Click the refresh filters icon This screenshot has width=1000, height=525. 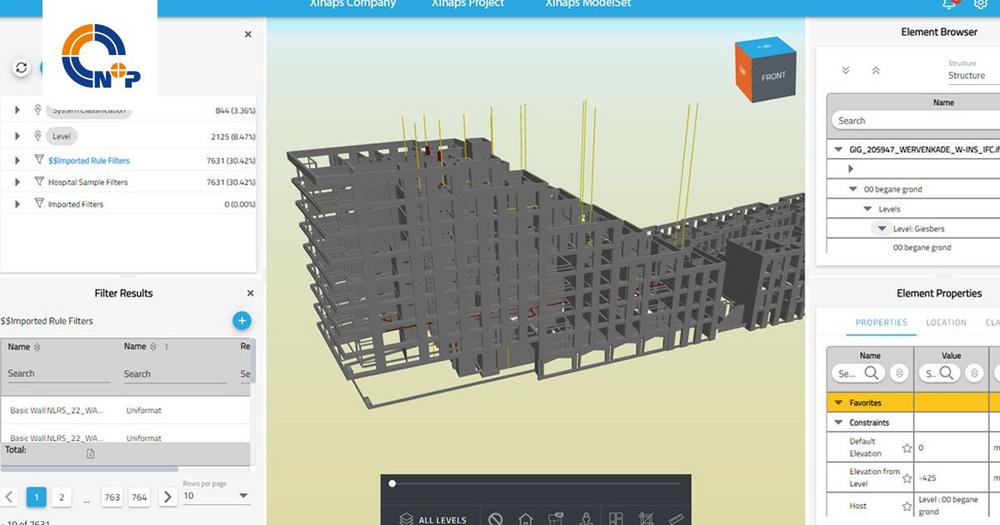[x=21, y=68]
